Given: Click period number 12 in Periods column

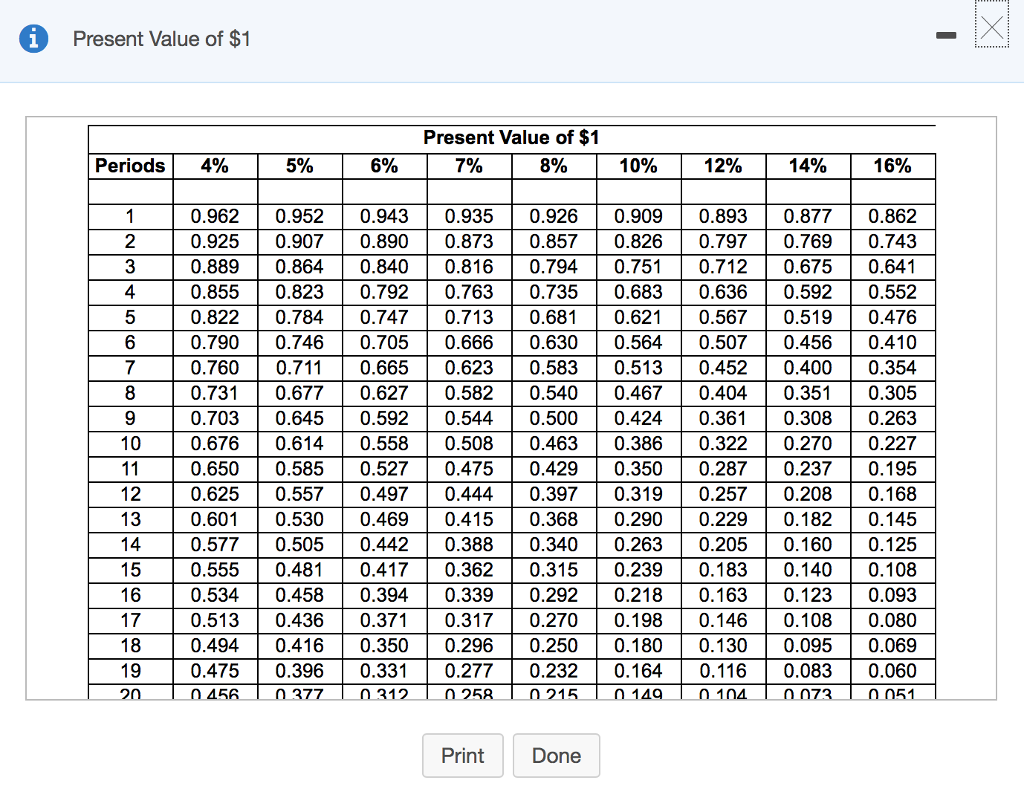Looking at the screenshot, I should pos(131,494).
